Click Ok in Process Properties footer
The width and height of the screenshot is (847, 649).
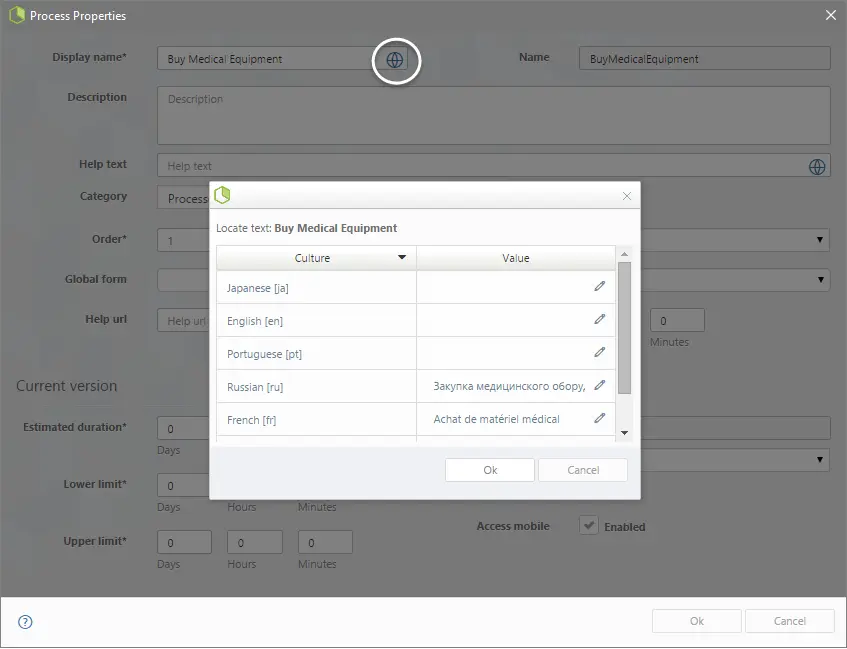697,621
